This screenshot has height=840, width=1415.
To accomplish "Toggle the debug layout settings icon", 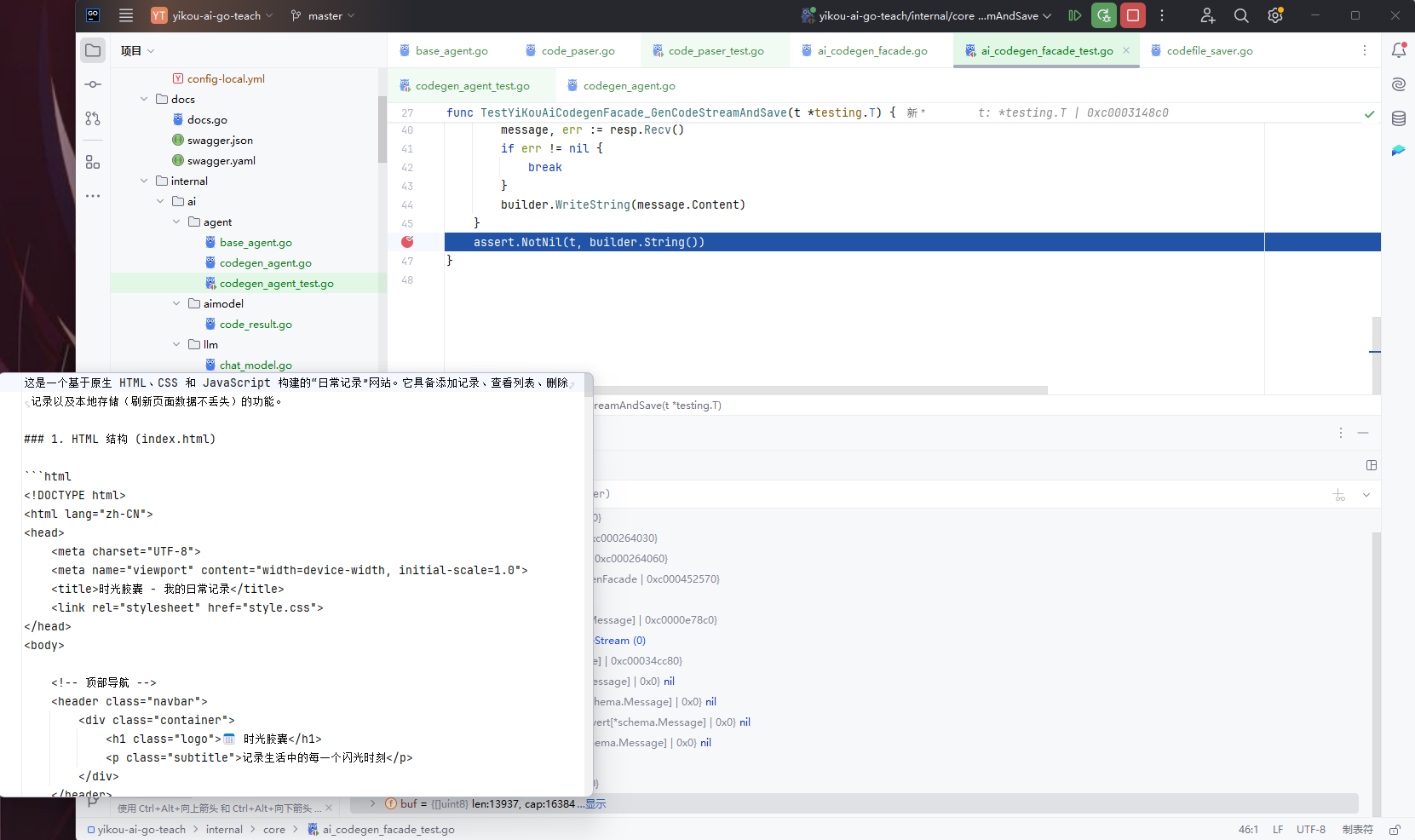I will click(x=1372, y=465).
